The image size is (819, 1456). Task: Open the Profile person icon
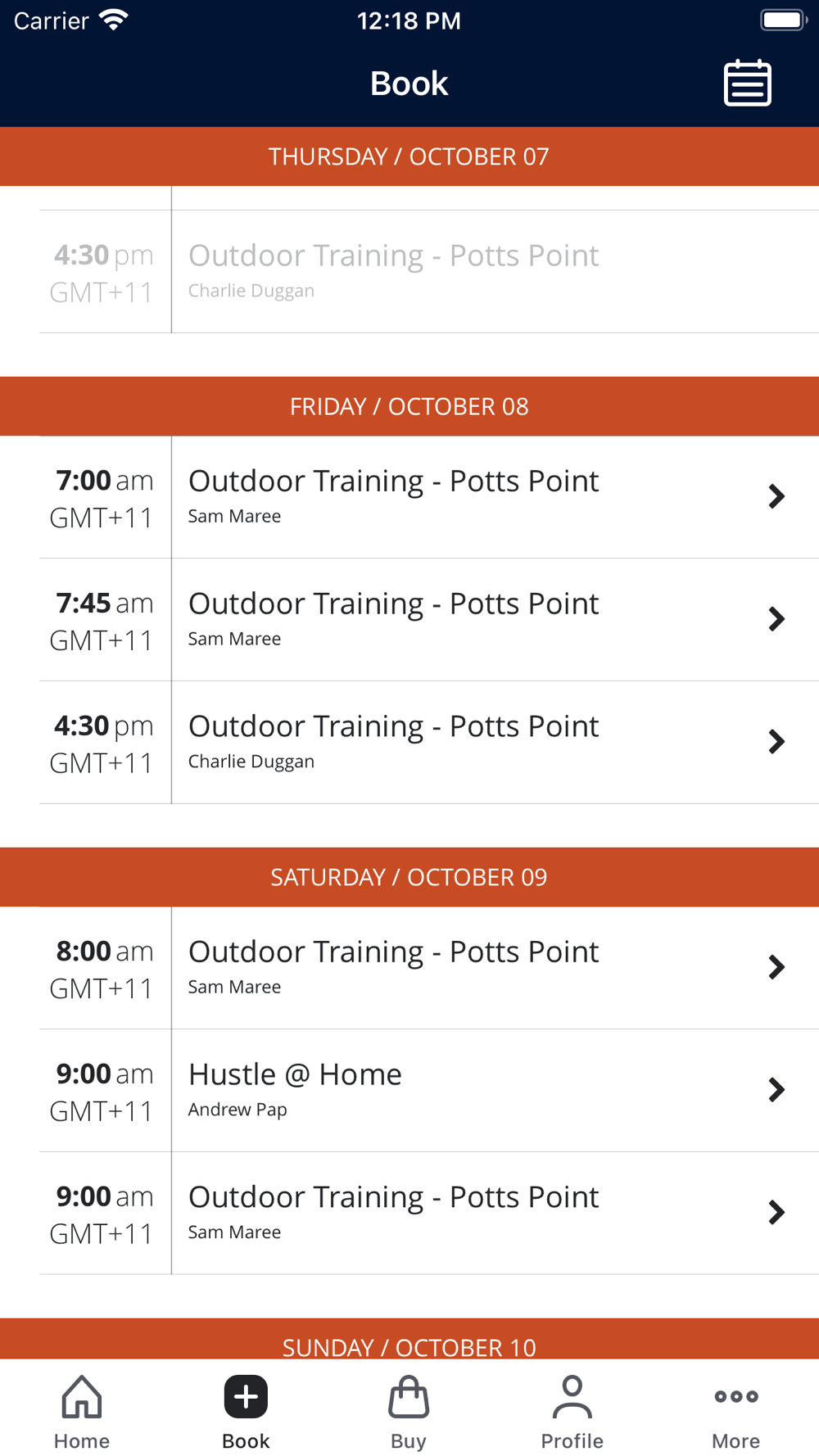572,1396
